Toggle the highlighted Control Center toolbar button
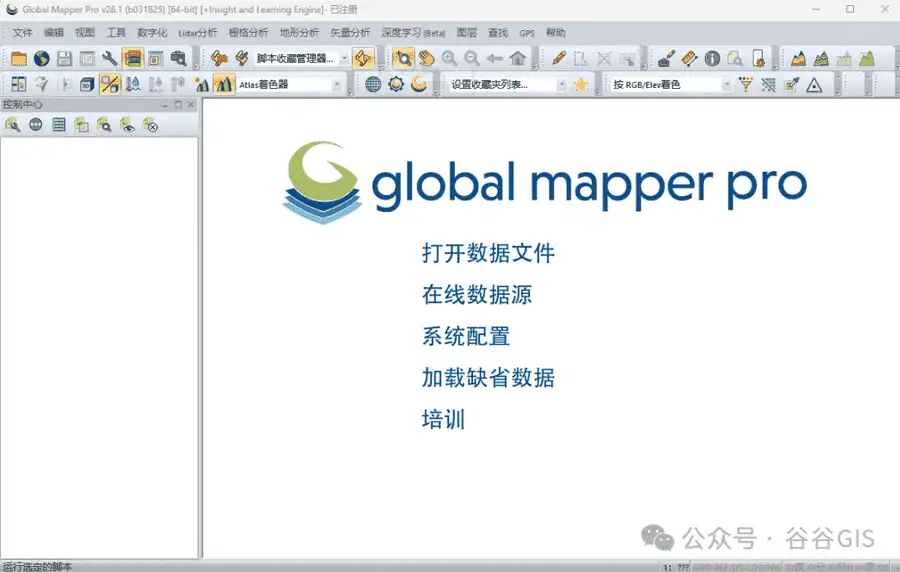Screen dimensions: 900x572 click(133, 58)
